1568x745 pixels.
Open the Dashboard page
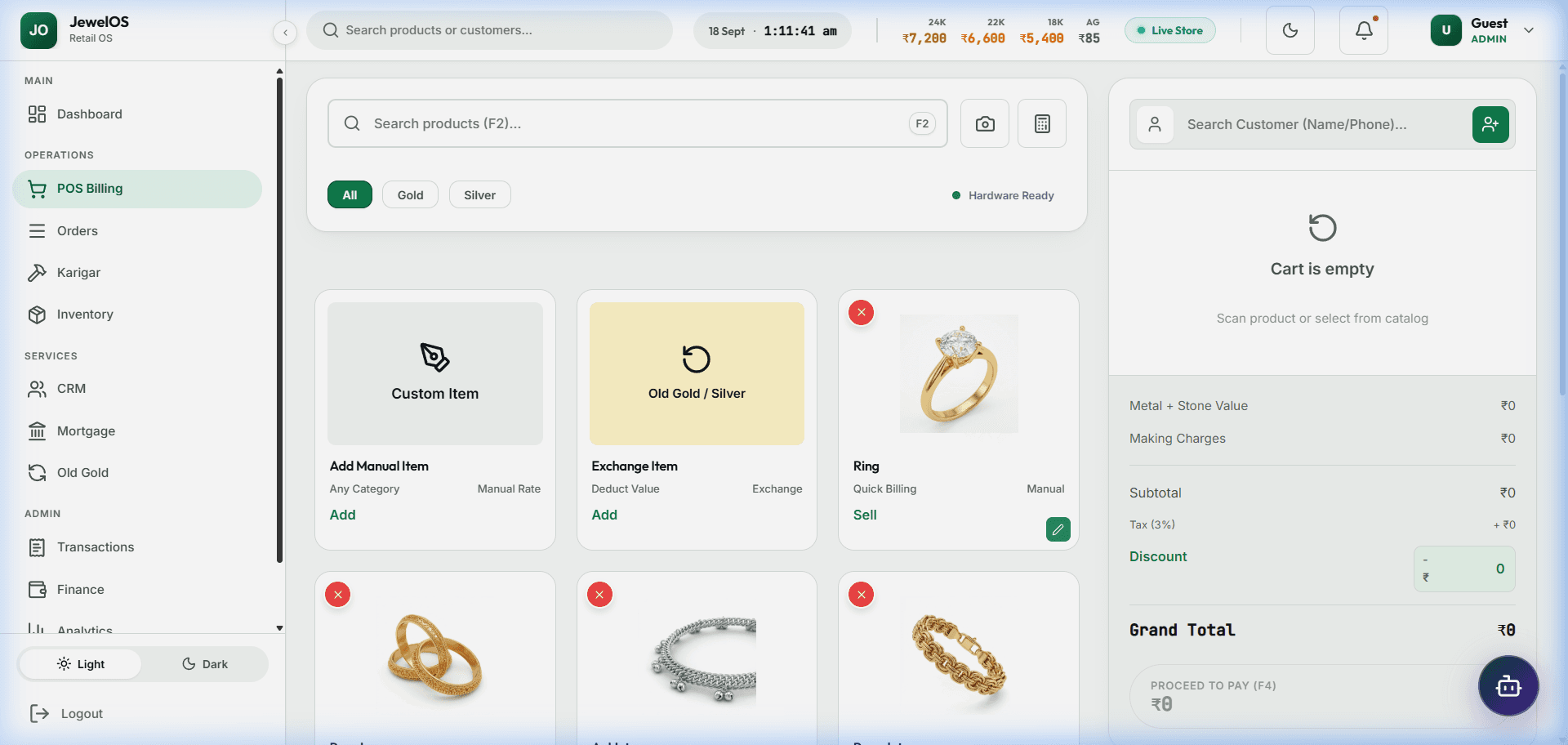(137, 114)
